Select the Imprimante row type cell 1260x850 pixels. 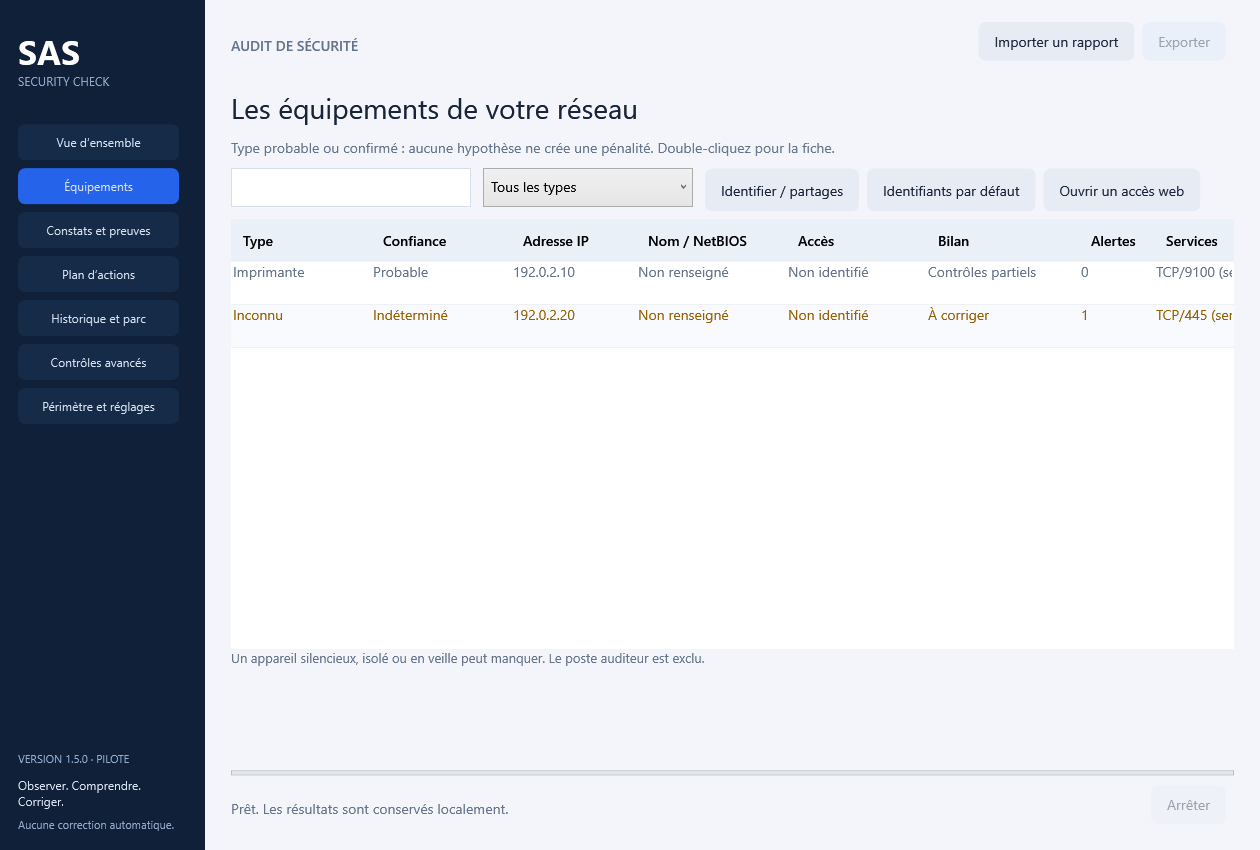269,272
